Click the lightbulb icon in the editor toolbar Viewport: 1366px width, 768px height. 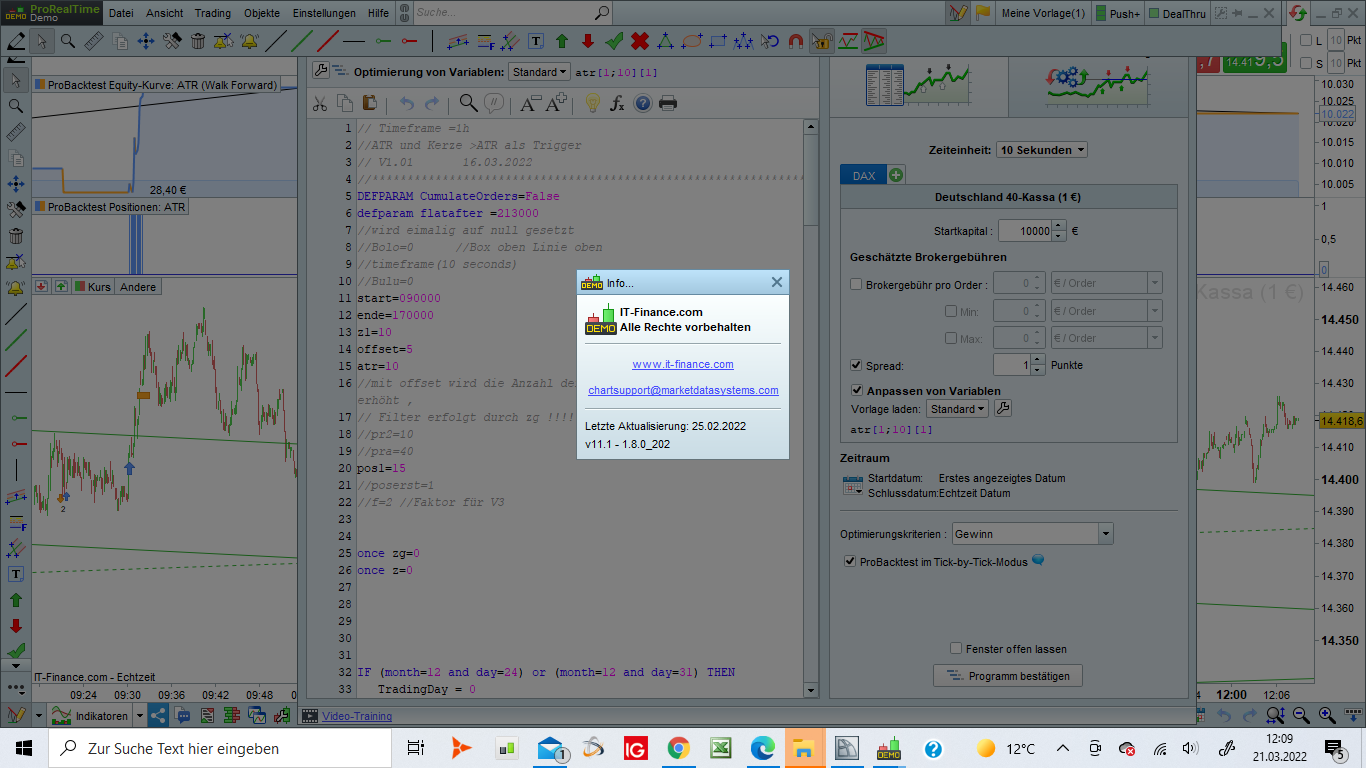coord(592,103)
